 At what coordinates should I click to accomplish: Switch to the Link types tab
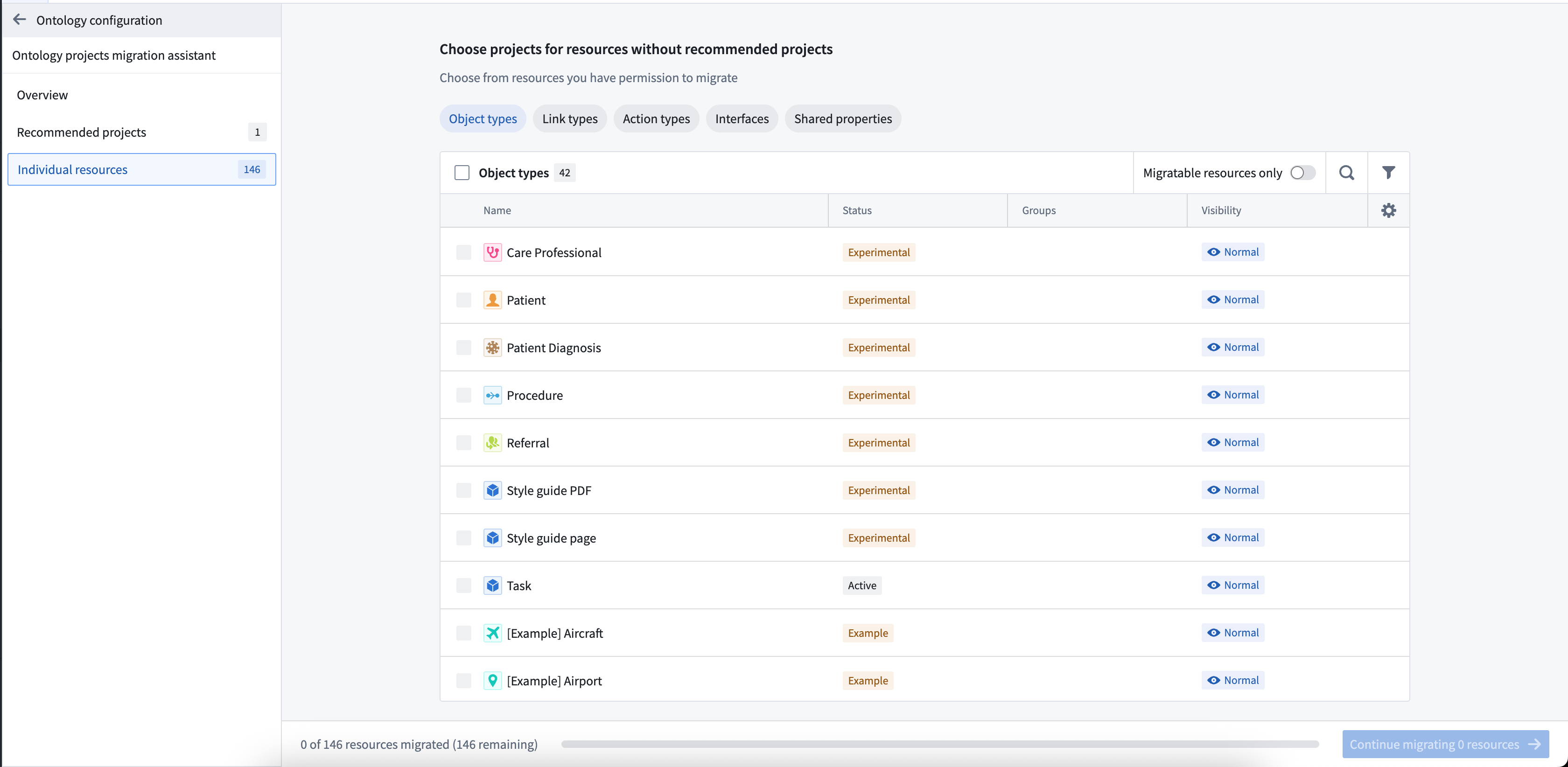click(x=570, y=118)
